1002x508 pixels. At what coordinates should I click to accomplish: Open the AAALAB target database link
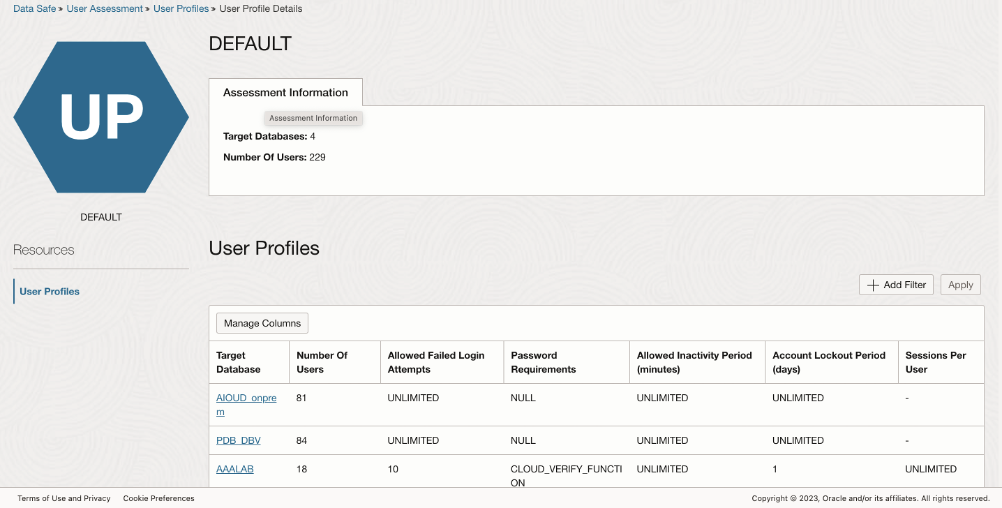pos(235,469)
